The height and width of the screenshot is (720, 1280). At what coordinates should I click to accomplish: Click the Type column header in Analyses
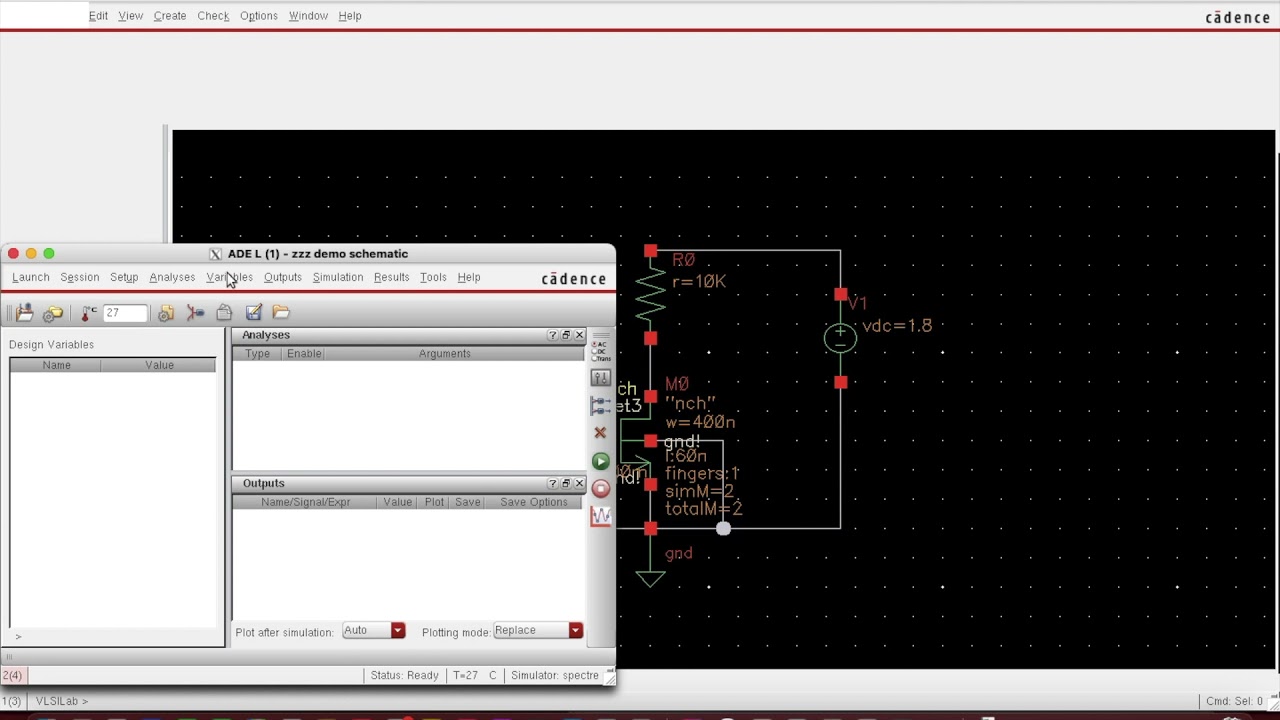coord(257,354)
